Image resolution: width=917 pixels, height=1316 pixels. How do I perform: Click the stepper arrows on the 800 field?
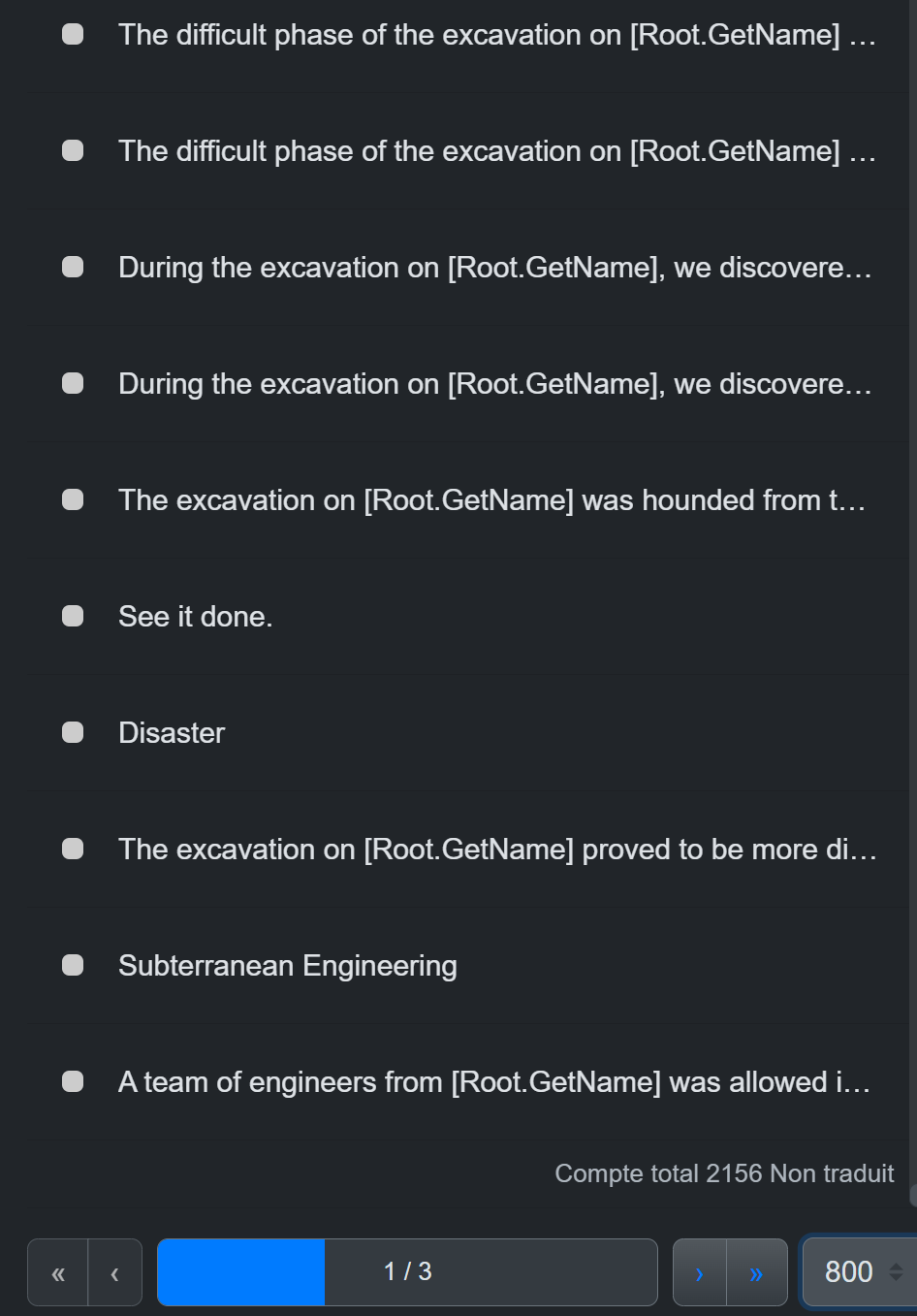tap(896, 1271)
